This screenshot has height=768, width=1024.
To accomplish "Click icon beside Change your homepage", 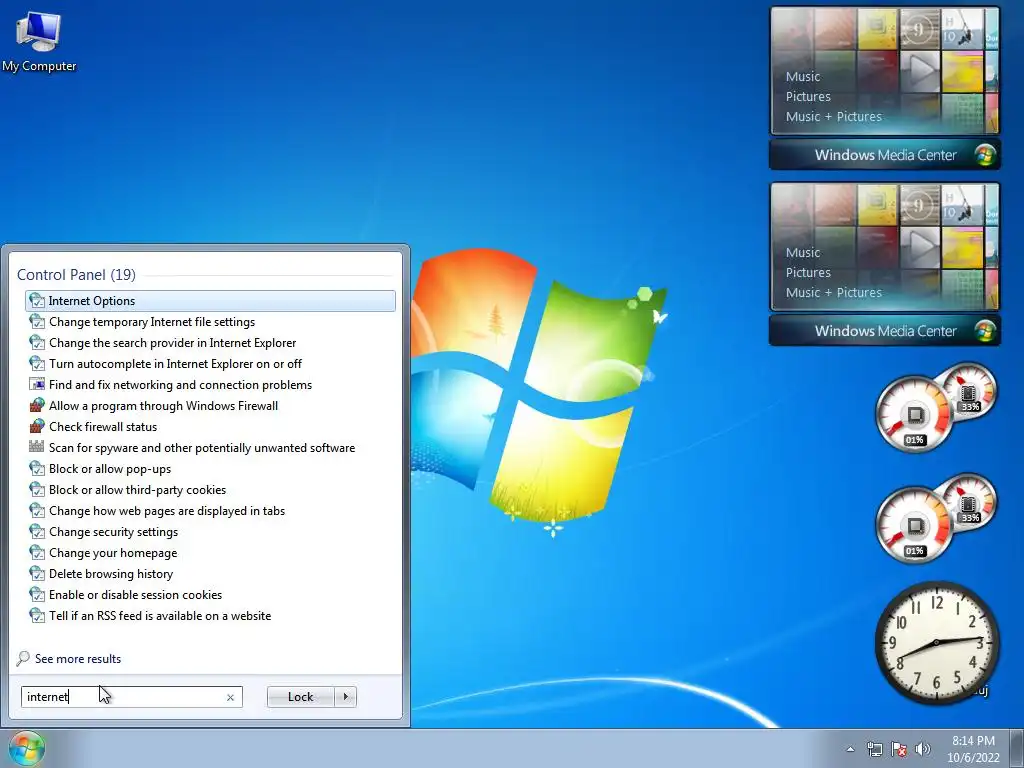I will pyautogui.click(x=37, y=552).
